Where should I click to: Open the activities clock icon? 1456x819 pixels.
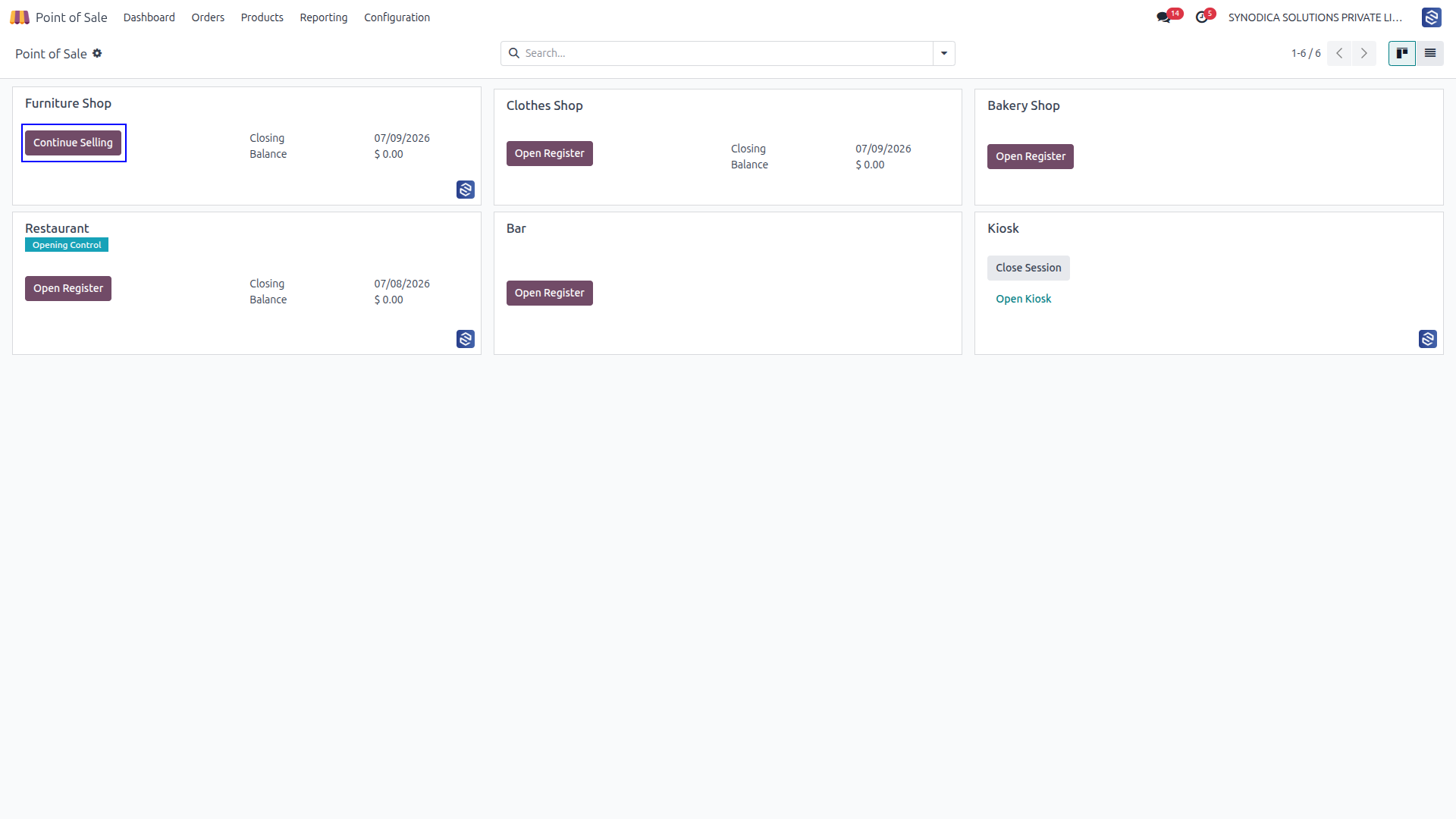(1201, 17)
